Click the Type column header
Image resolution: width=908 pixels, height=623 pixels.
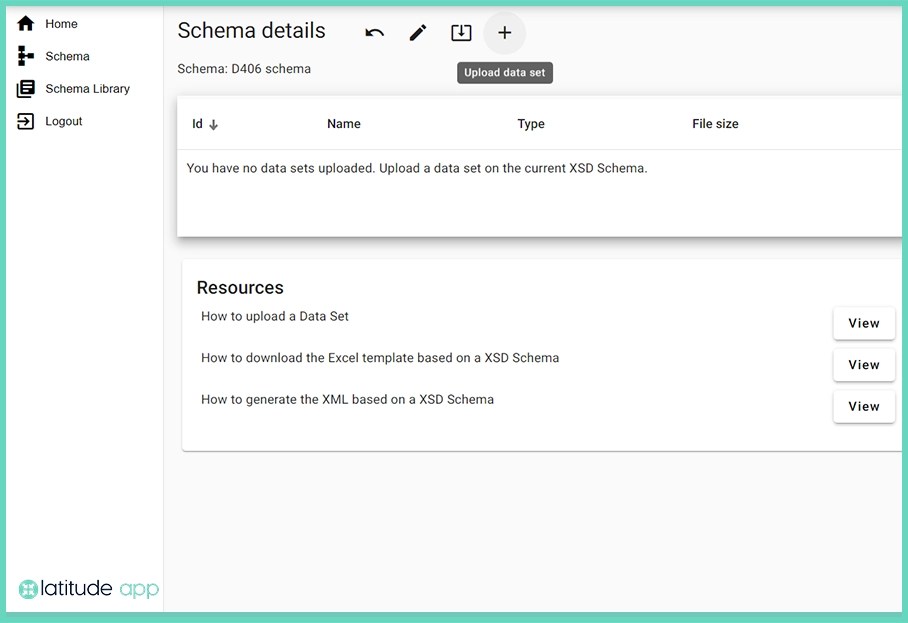(530, 124)
